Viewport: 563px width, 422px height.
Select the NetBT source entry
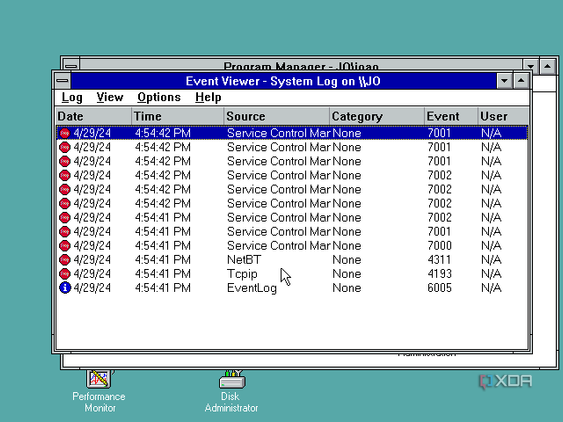tap(244, 260)
